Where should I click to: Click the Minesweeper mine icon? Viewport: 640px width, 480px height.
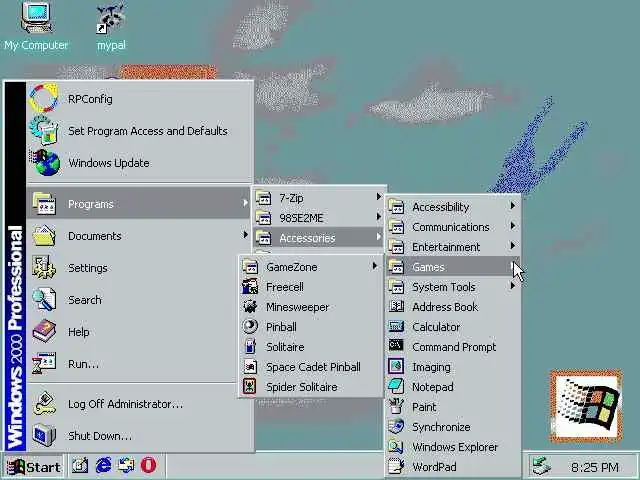pos(250,307)
